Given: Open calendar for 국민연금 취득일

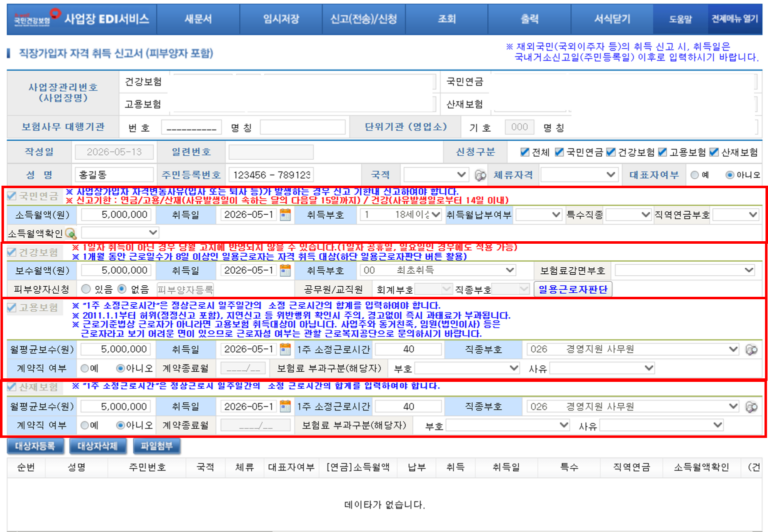Looking at the screenshot, I should pos(285,215).
